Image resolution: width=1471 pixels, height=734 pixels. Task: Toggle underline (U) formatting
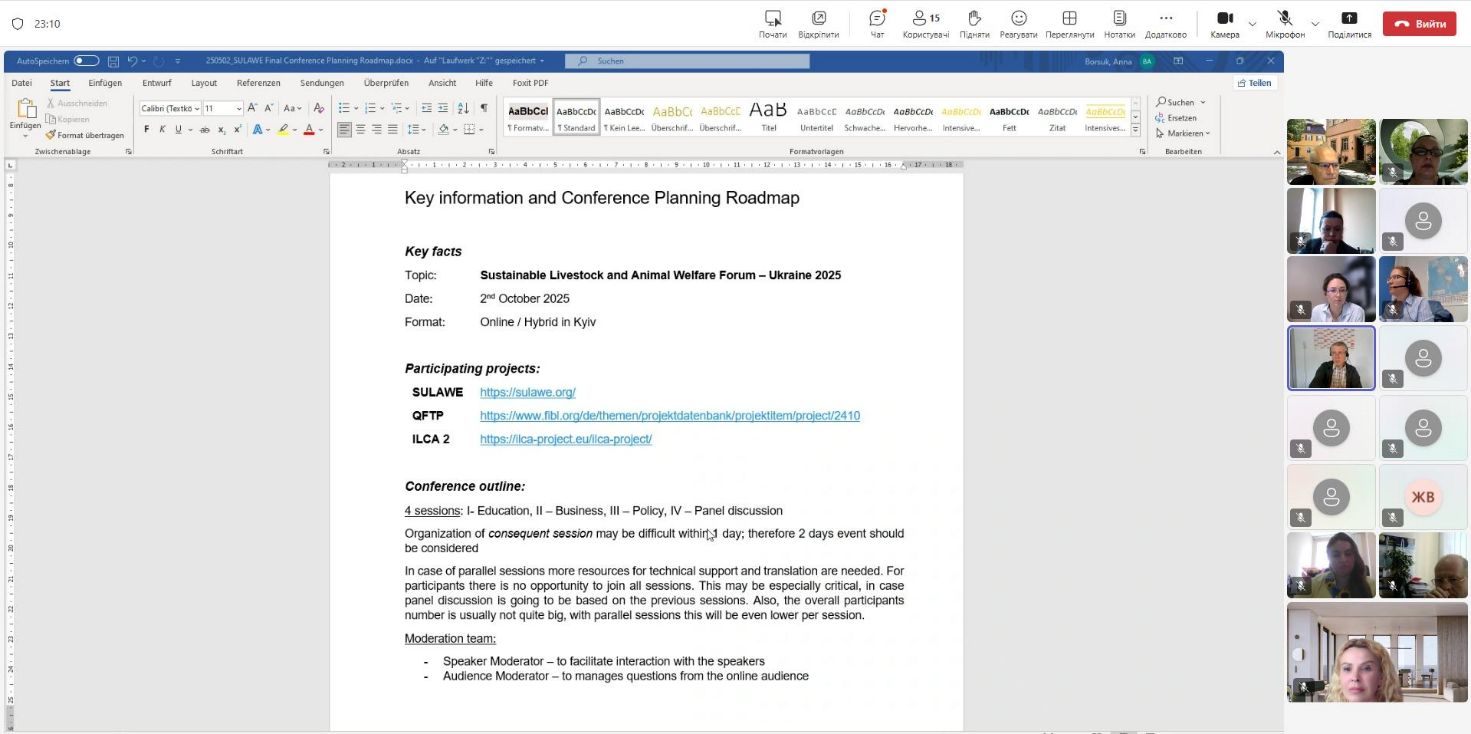pos(178,129)
